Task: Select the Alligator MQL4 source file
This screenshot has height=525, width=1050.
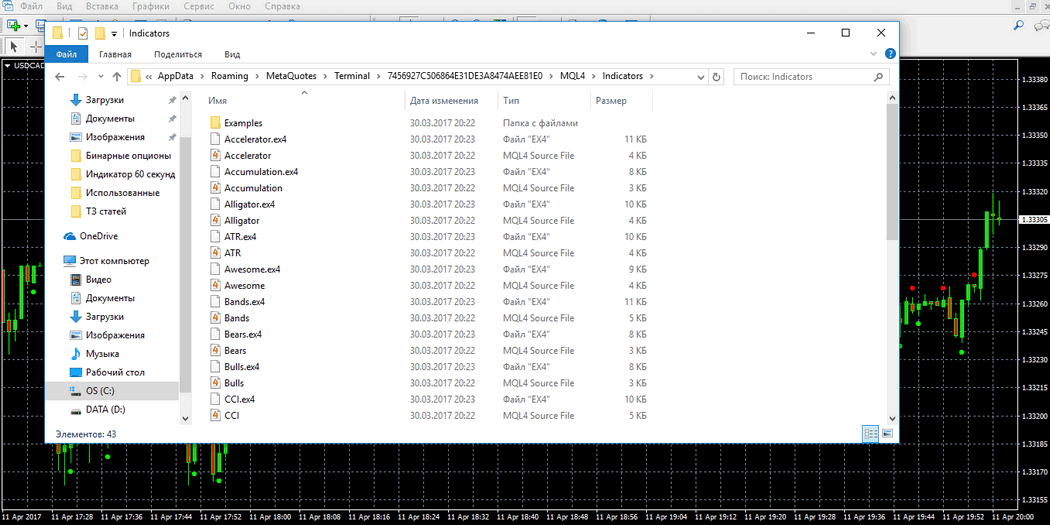Action: click(x=241, y=220)
